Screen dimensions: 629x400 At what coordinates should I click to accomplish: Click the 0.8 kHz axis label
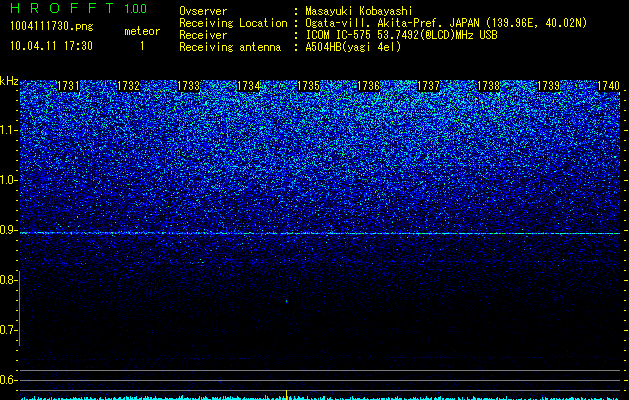(8, 280)
